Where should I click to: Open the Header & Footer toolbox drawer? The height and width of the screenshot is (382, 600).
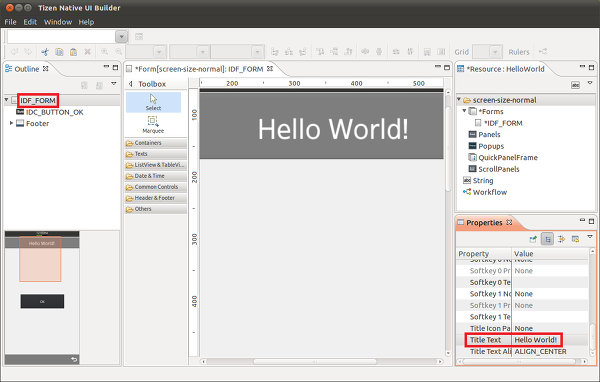[x=156, y=198]
